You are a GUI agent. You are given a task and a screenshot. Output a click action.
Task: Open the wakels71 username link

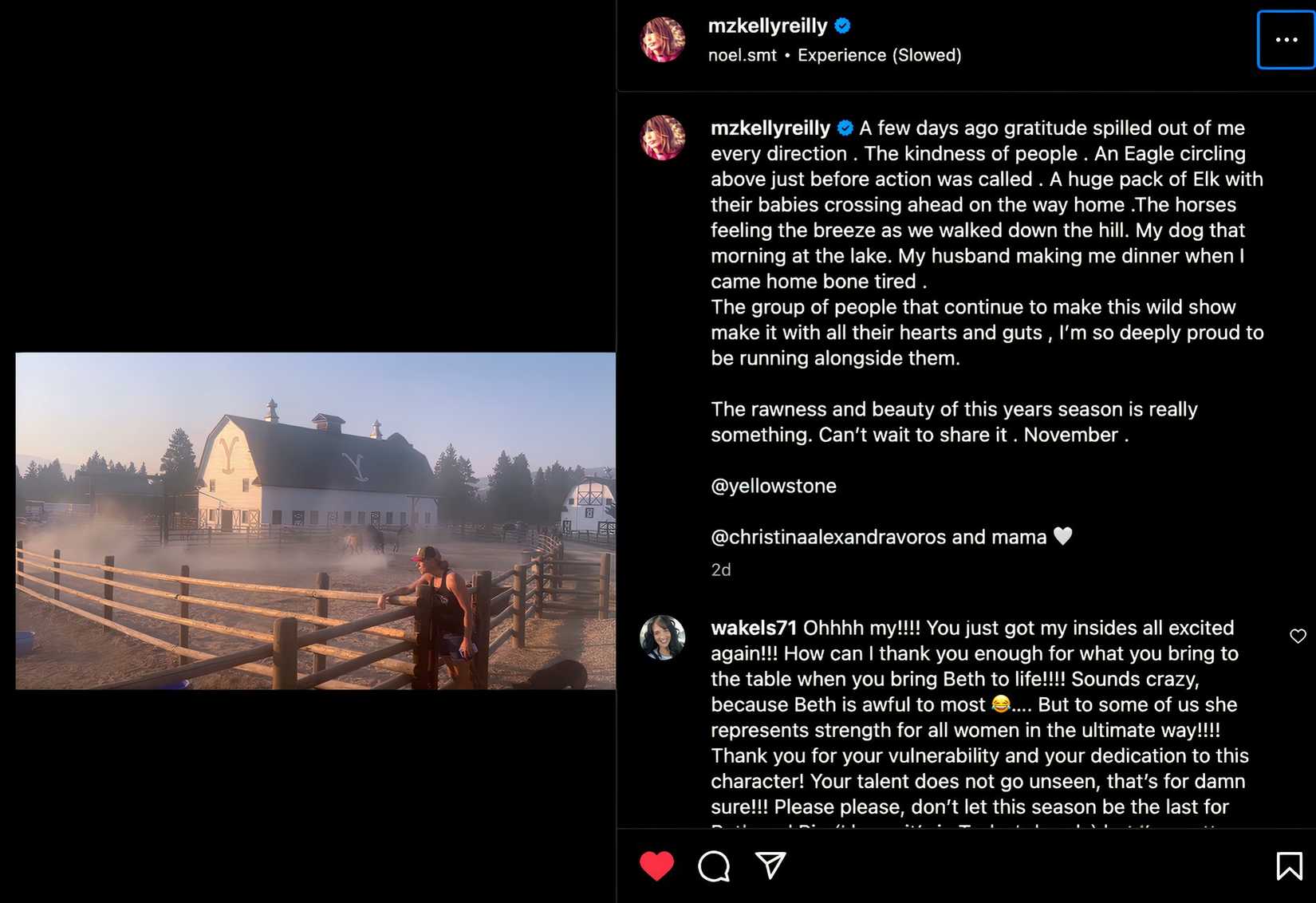753,628
